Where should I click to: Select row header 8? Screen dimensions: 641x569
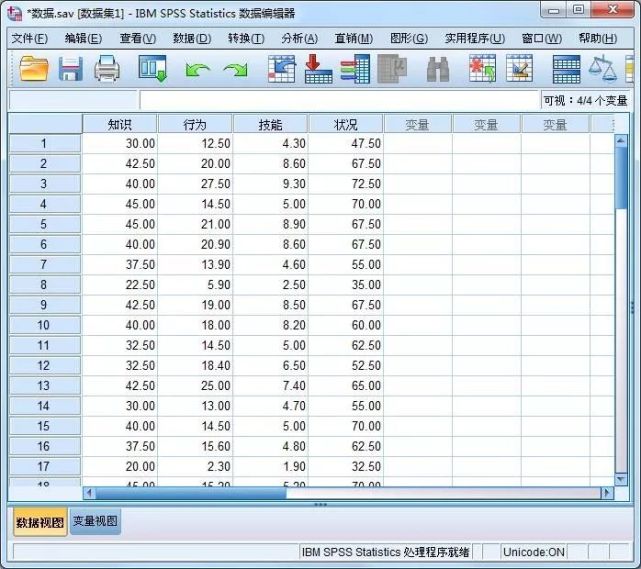(44, 284)
